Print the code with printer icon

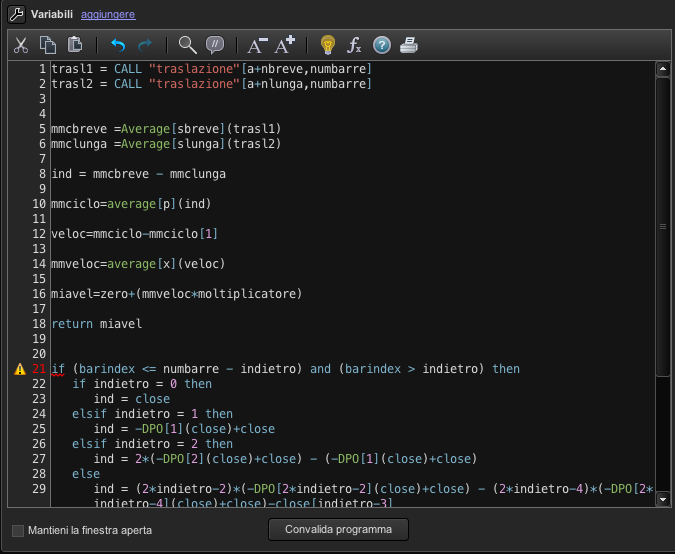(408, 45)
